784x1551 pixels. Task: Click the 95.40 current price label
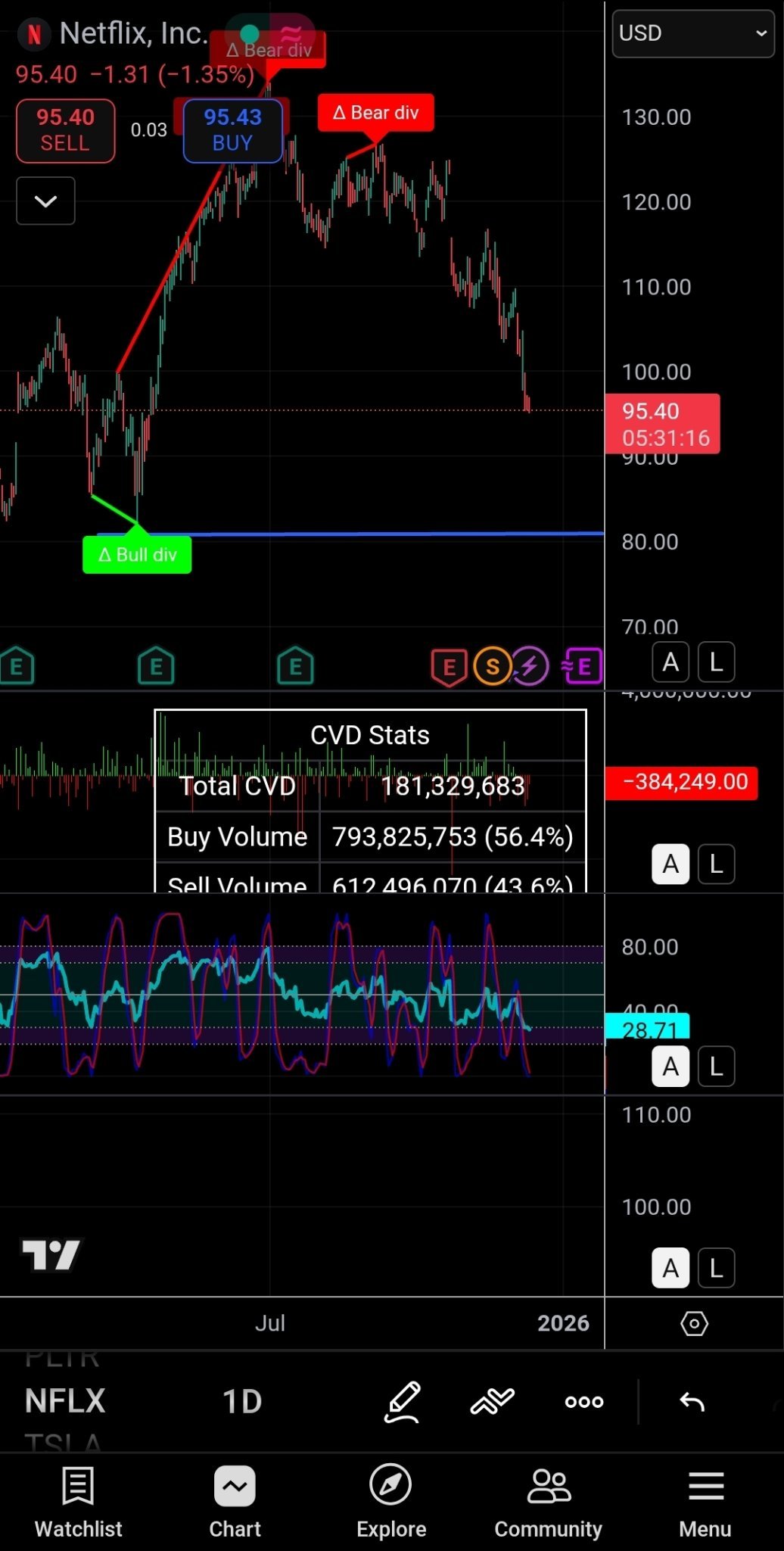pos(662,424)
